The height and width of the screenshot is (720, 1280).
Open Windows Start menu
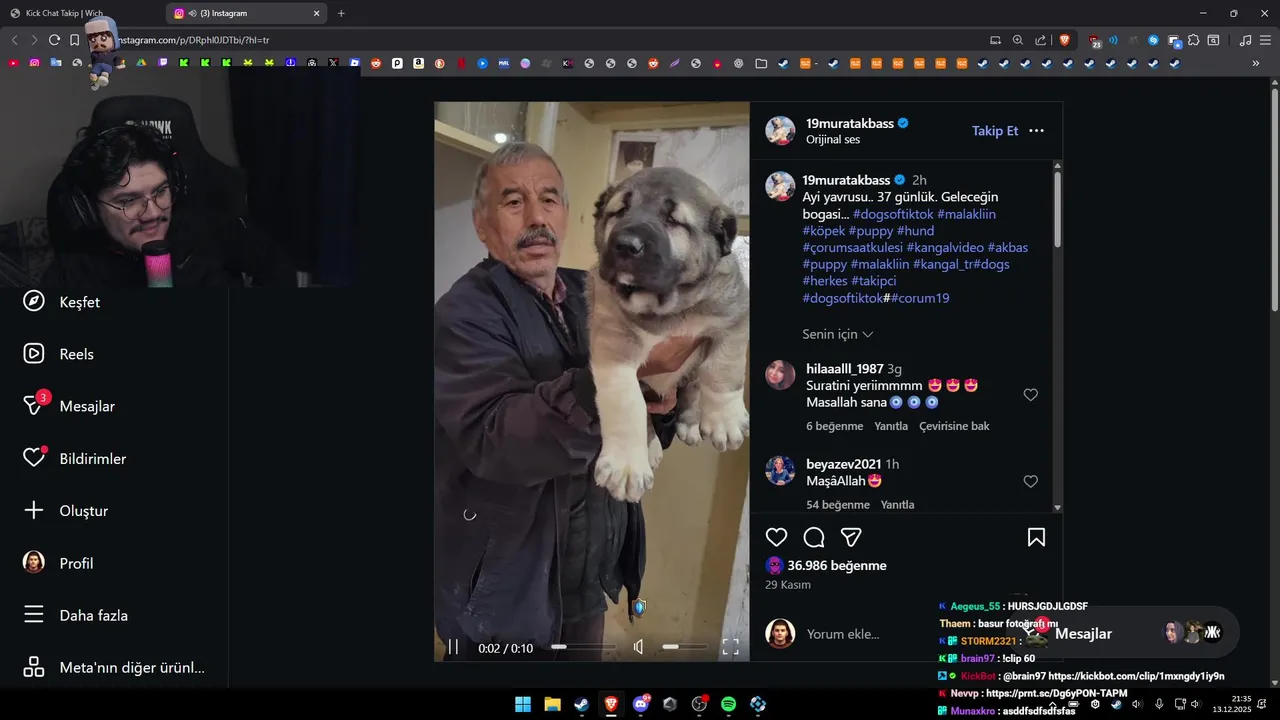(523, 704)
